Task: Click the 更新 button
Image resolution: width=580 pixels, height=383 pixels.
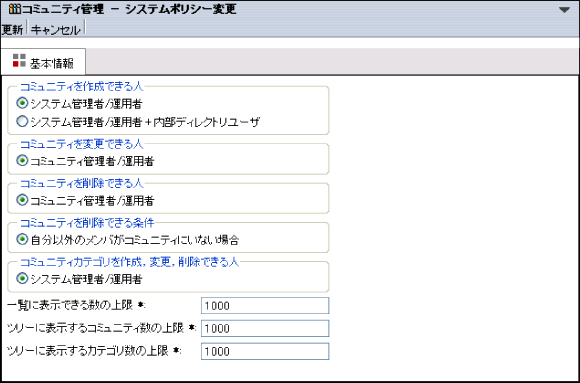Action: [x=13, y=30]
